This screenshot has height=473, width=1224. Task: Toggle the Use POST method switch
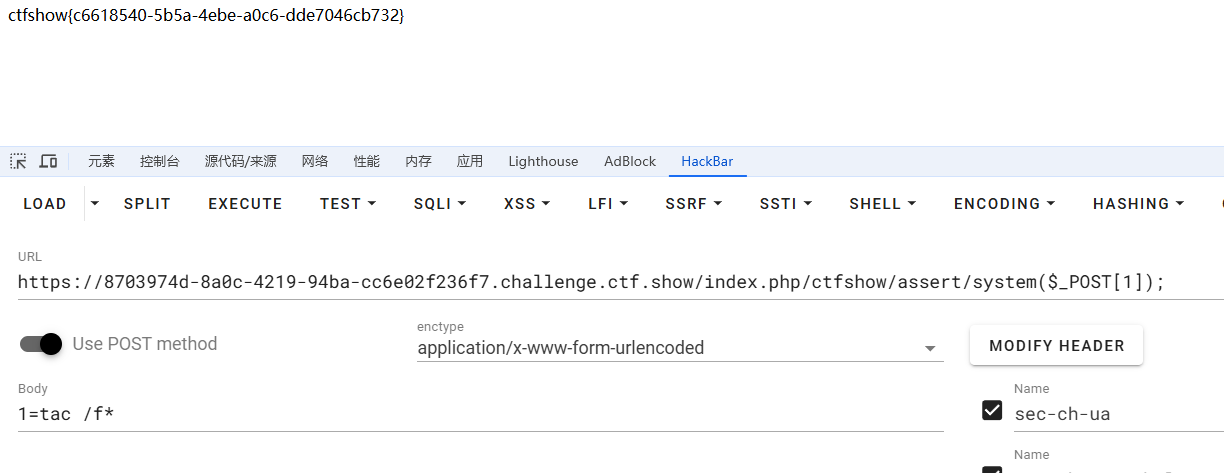coord(41,344)
